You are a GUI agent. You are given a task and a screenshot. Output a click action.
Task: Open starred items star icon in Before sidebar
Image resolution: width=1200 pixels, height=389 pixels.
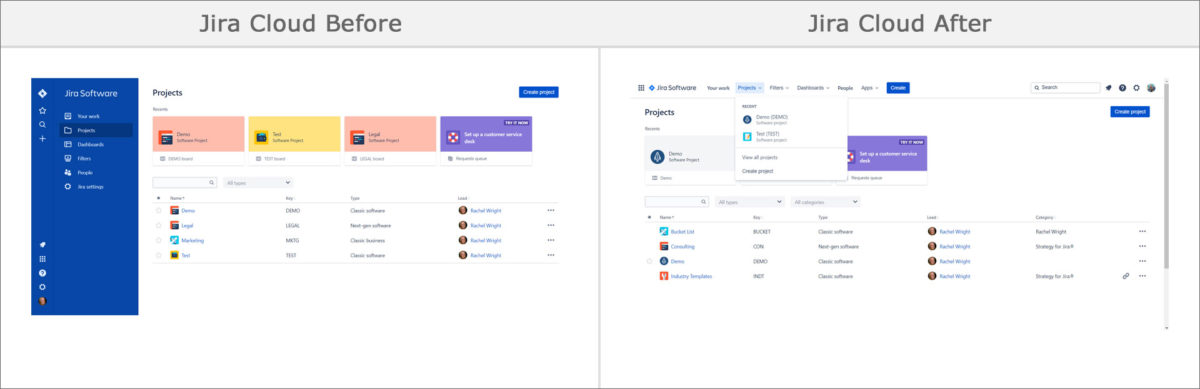(x=42, y=110)
